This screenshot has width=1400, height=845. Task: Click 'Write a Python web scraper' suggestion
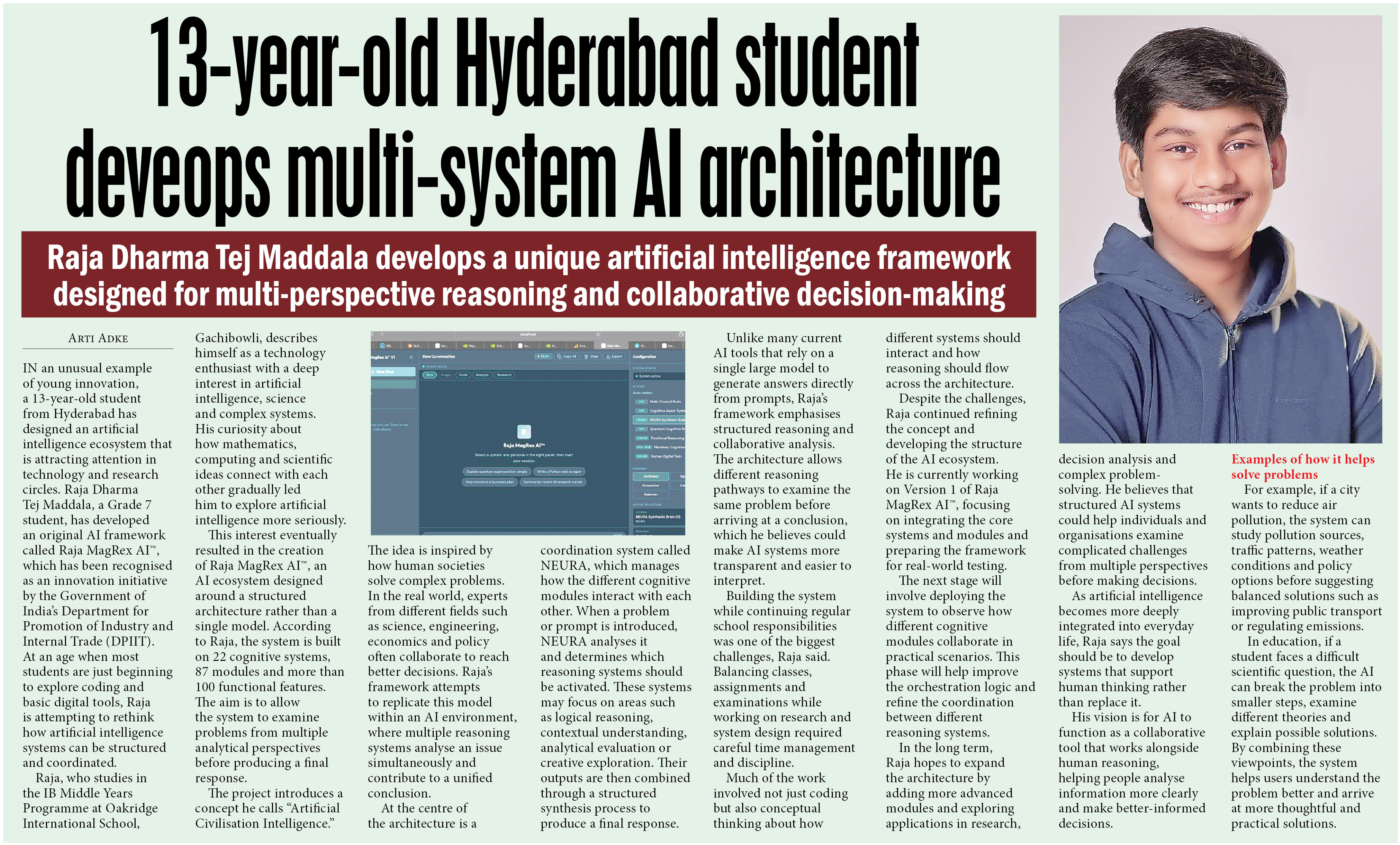559,471
